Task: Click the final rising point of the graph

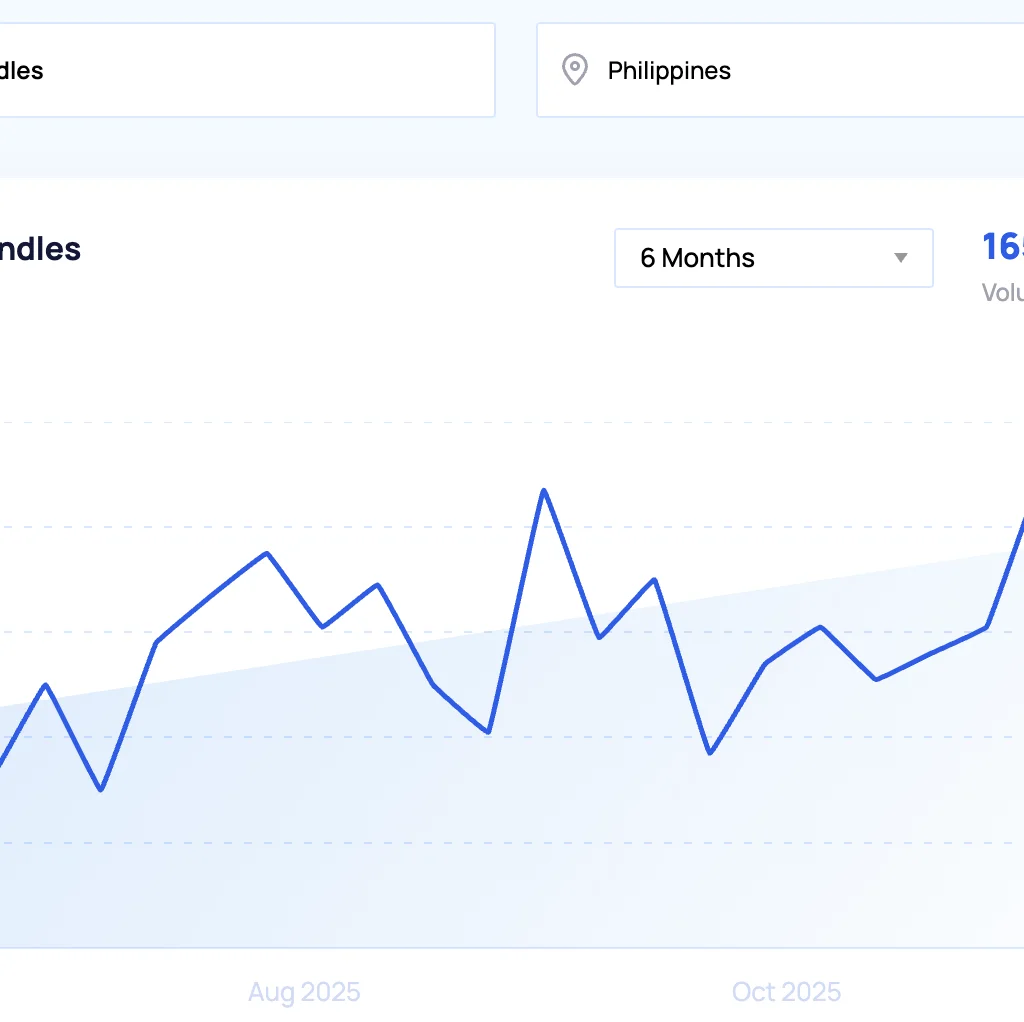Action: (1020, 522)
